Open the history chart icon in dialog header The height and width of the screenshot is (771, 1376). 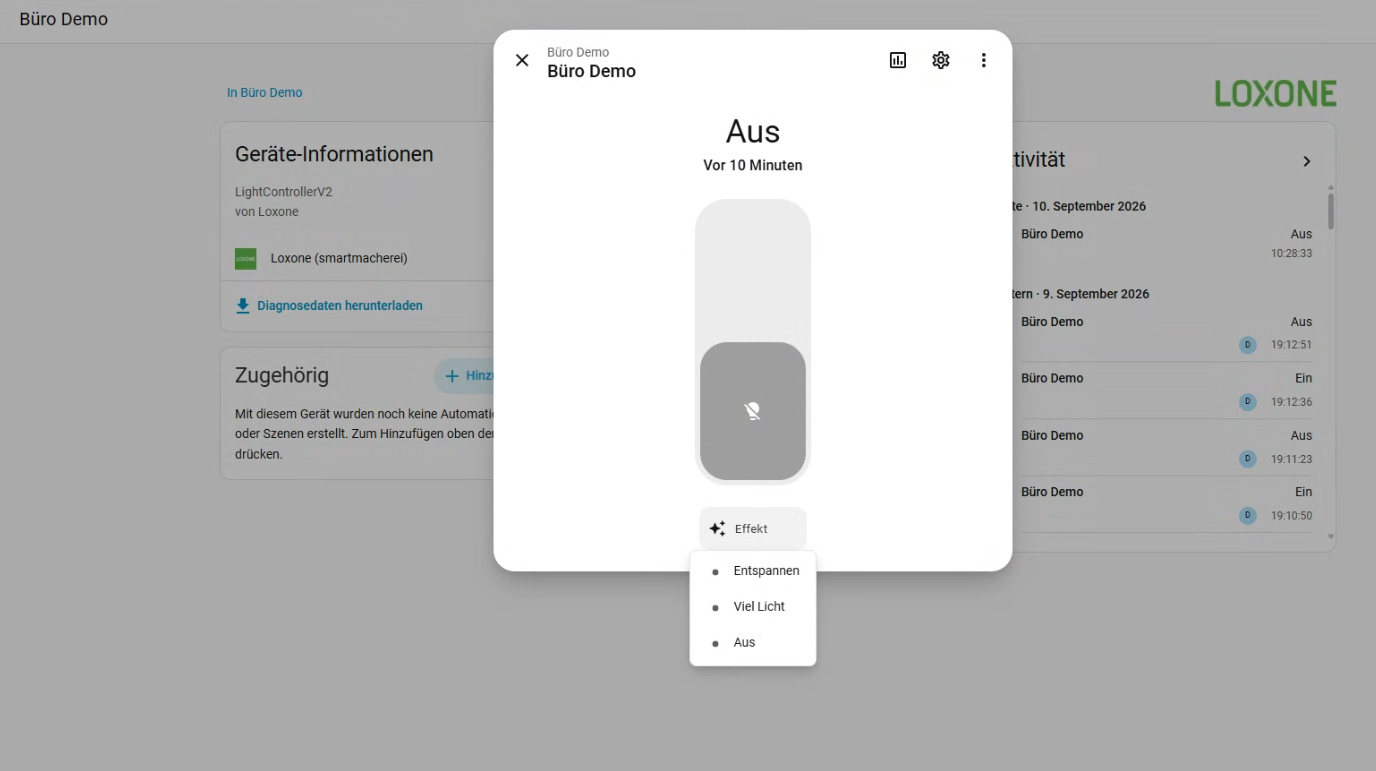coord(898,61)
